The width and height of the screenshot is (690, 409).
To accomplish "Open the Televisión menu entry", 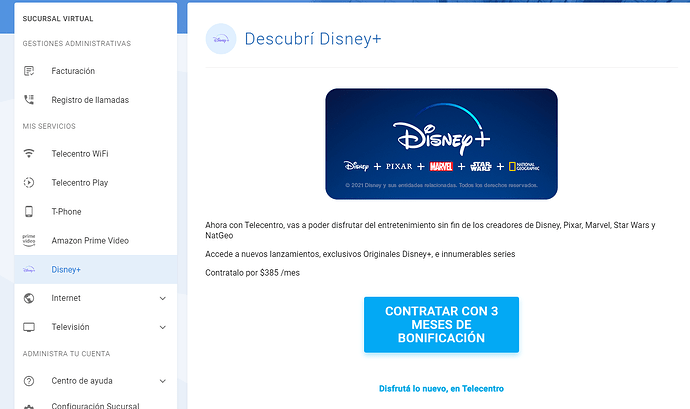I will tap(95, 327).
